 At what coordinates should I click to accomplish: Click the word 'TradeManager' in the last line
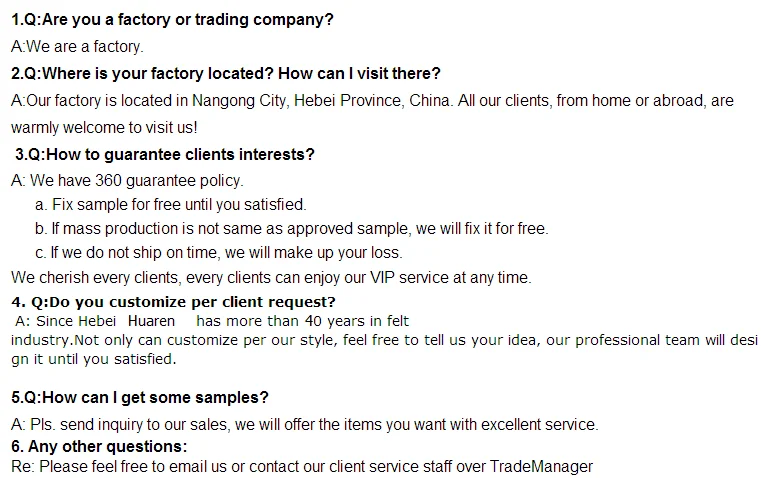point(541,466)
